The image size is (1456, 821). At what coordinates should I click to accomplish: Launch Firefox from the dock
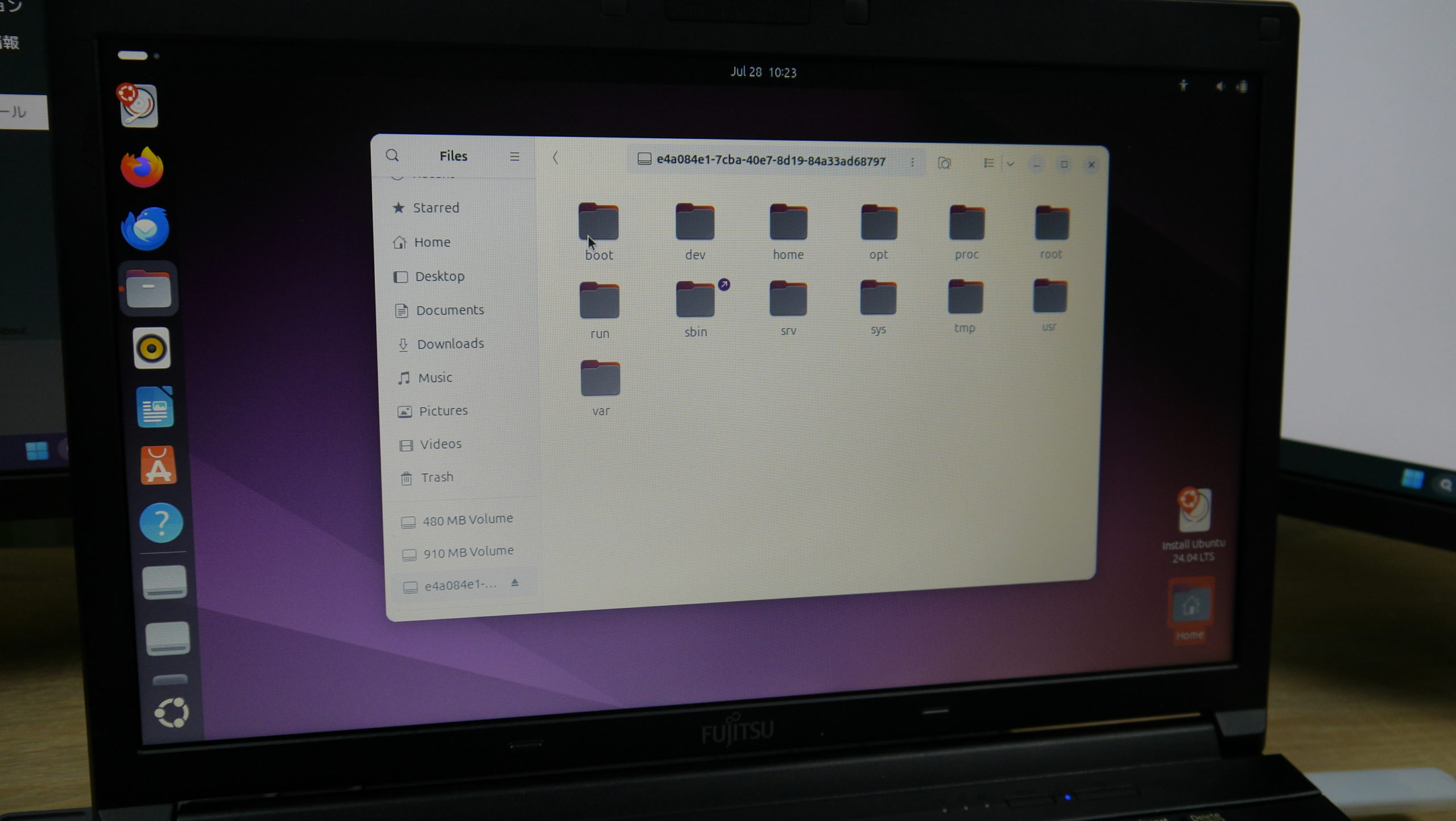[142, 168]
